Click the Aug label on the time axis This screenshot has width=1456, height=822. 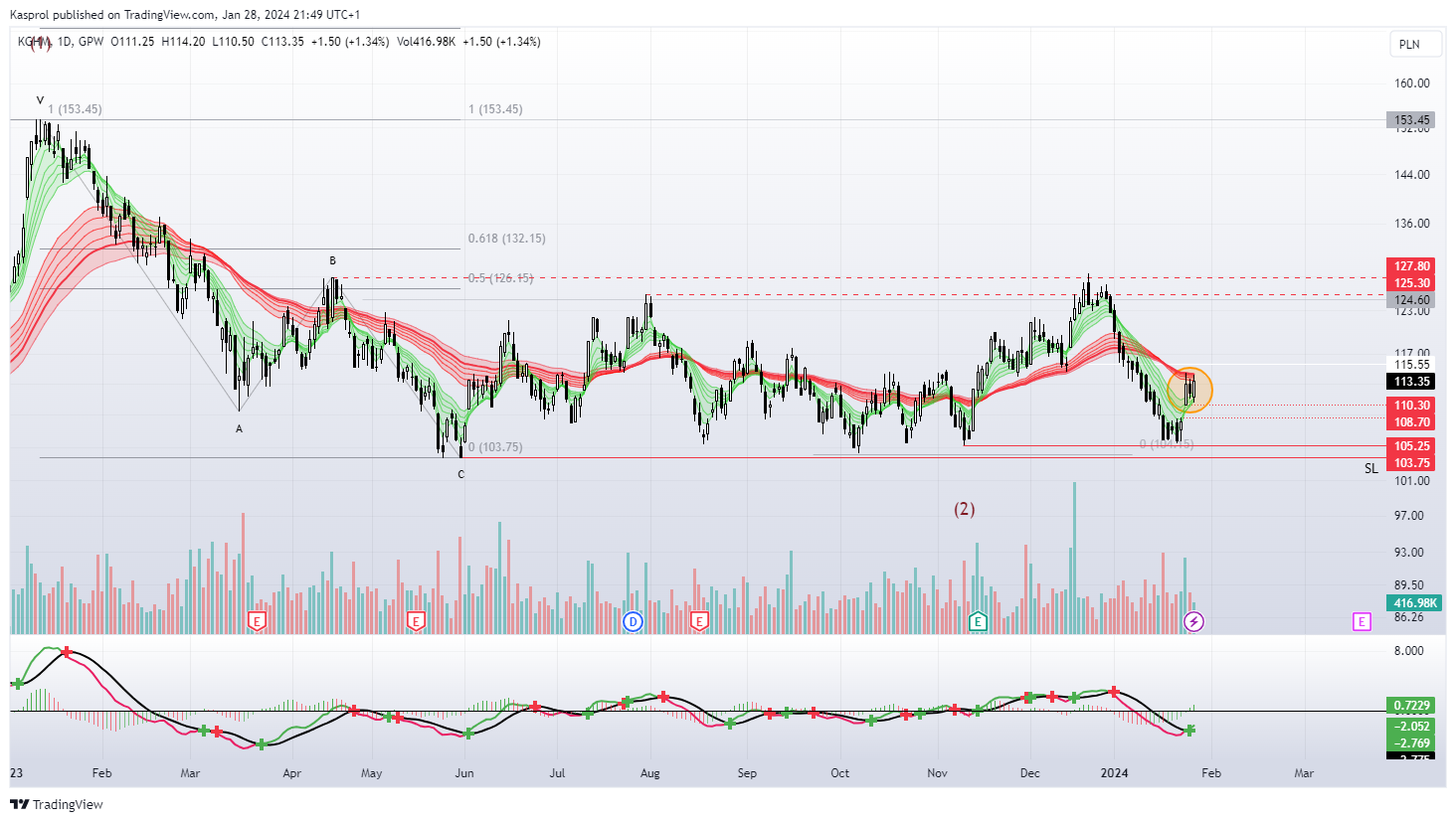point(649,773)
